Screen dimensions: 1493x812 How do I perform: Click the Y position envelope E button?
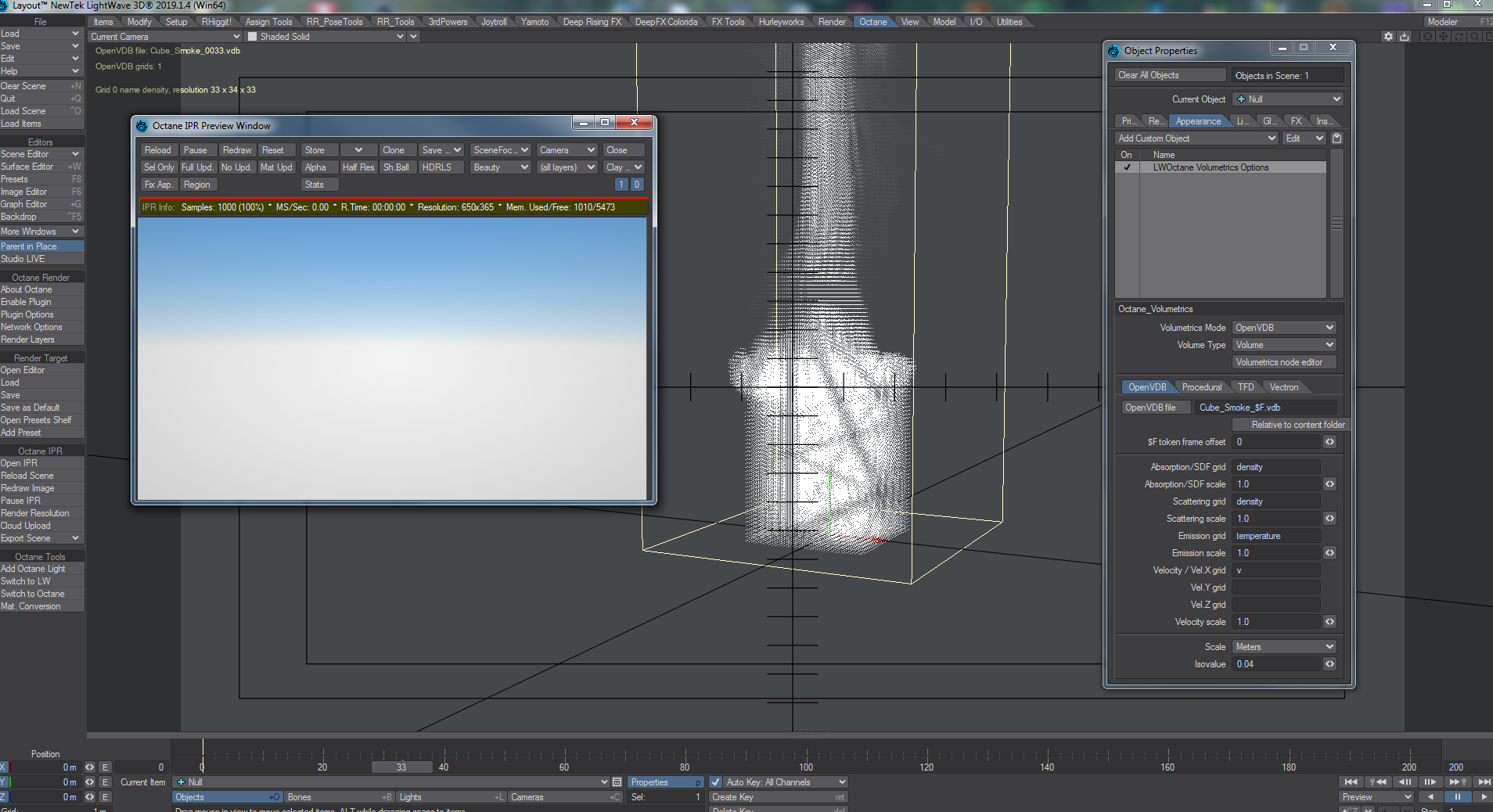[105, 782]
